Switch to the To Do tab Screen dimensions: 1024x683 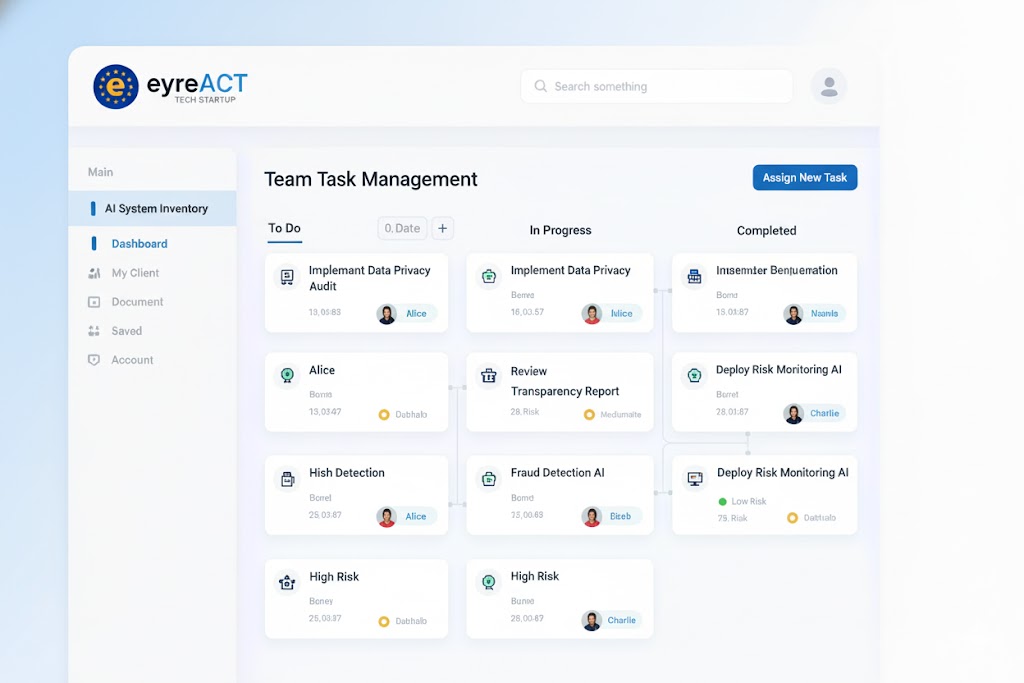pos(284,229)
